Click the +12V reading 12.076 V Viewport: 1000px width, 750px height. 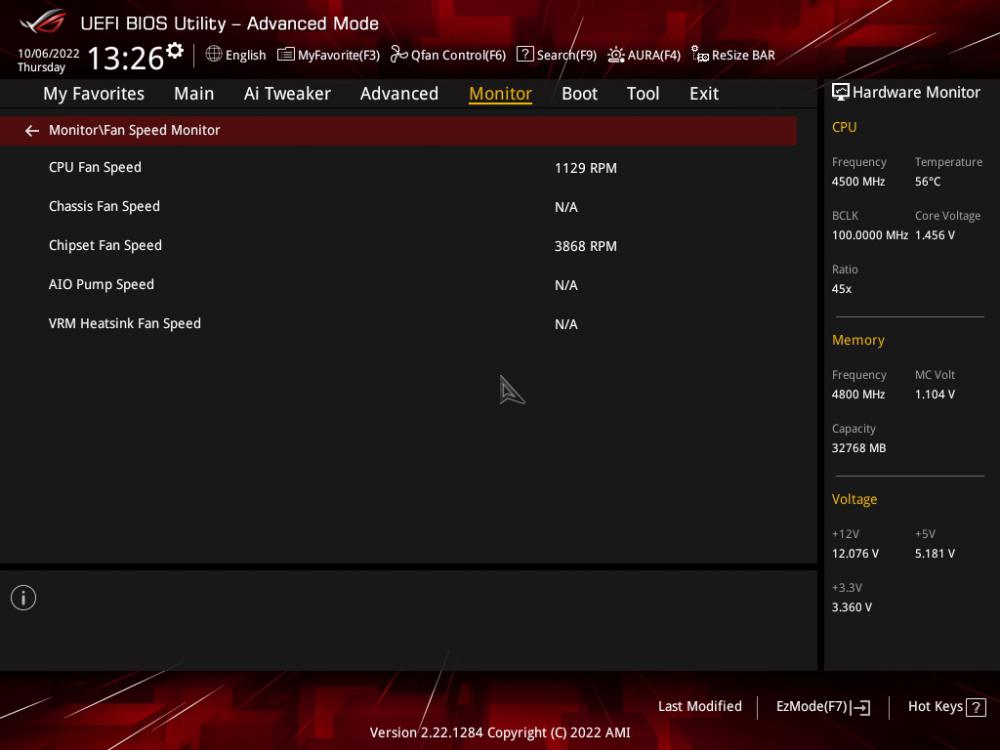[855, 554]
